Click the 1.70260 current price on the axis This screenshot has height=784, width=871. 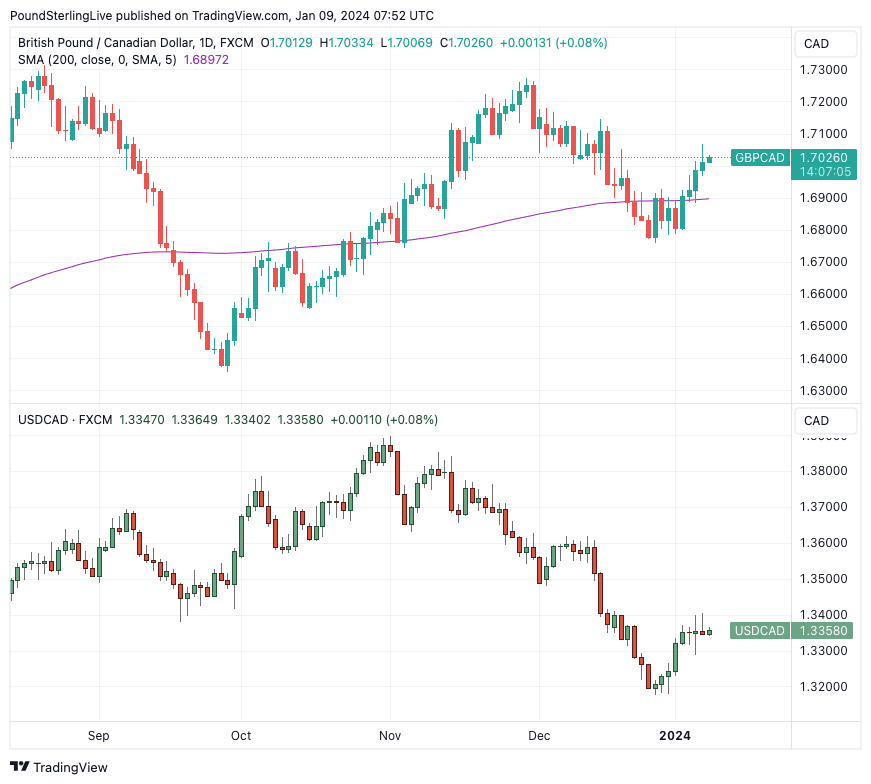coord(825,157)
